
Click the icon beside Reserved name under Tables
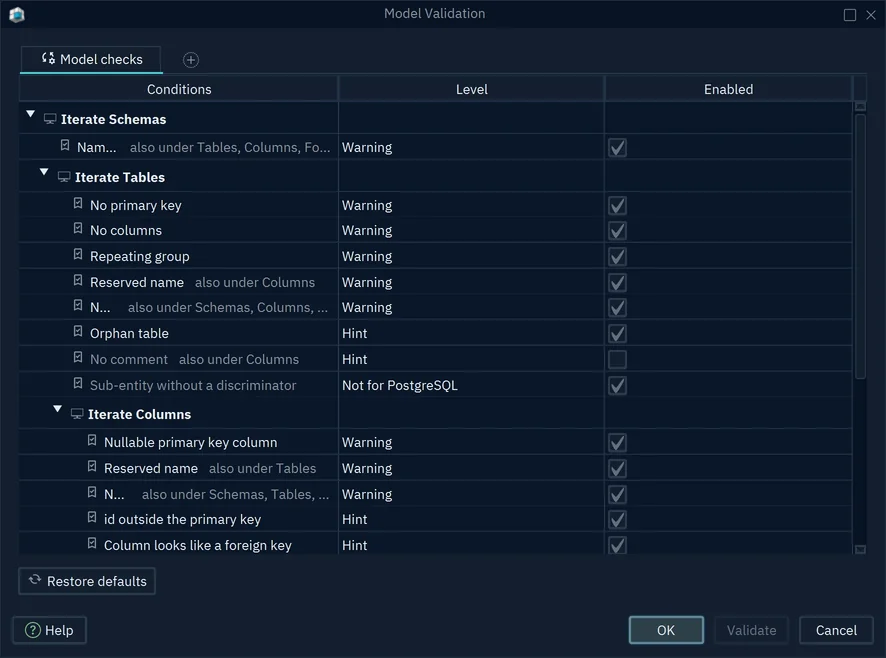[78, 281]
